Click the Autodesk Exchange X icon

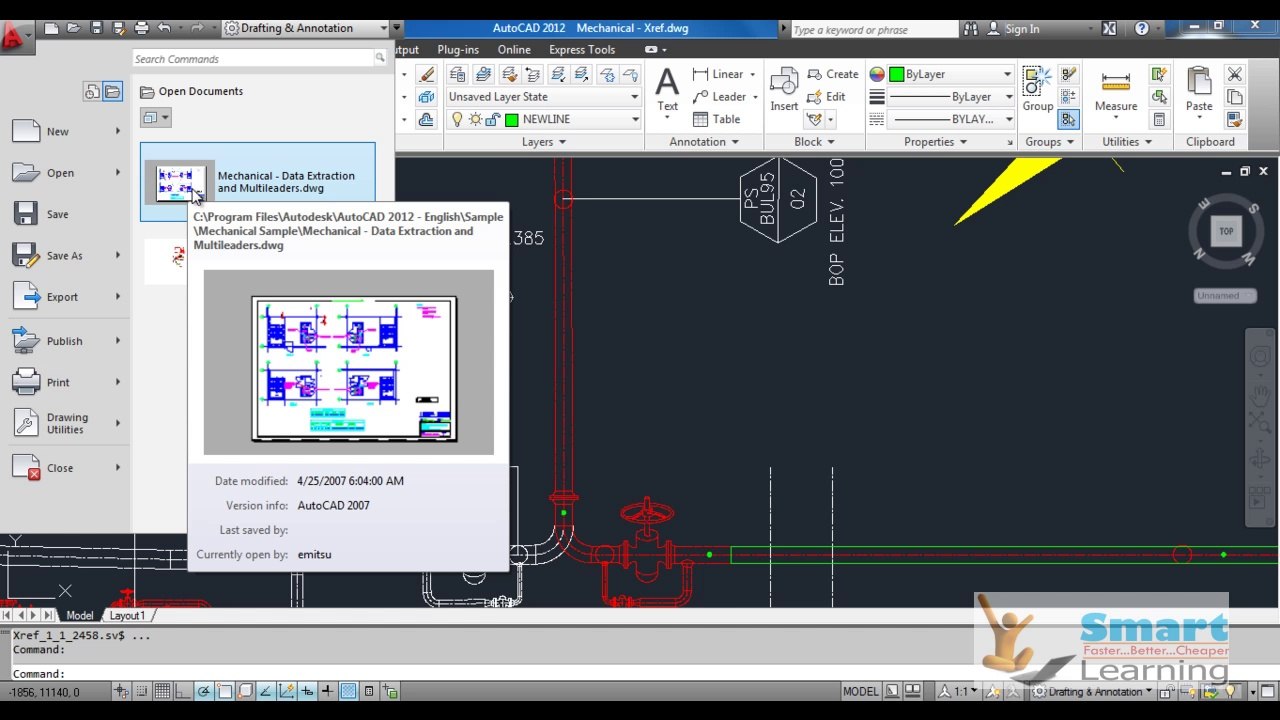pyautogui.click(x=1110, y=29)
